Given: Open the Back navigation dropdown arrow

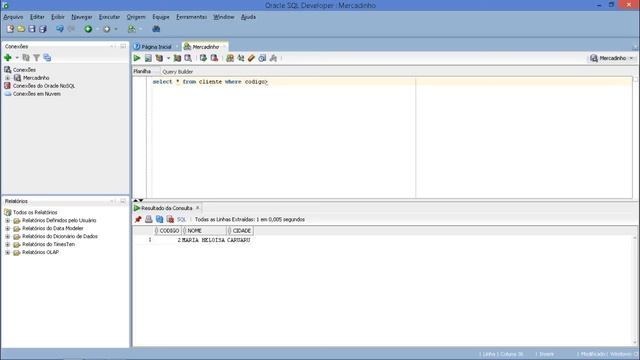Looking at the screenshot, I should coord(97,29).
